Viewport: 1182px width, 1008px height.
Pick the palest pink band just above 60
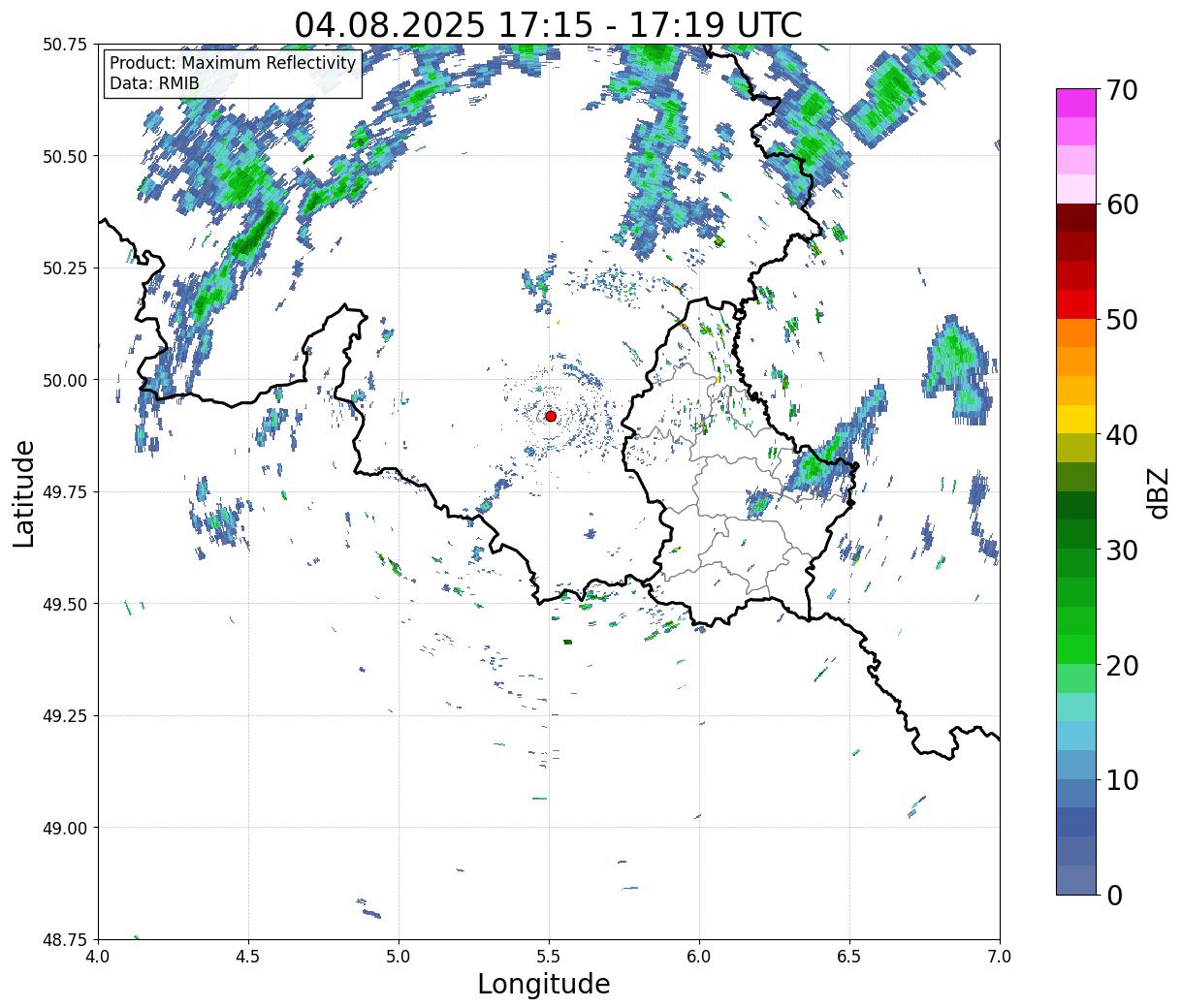[x=1076, y=189]
